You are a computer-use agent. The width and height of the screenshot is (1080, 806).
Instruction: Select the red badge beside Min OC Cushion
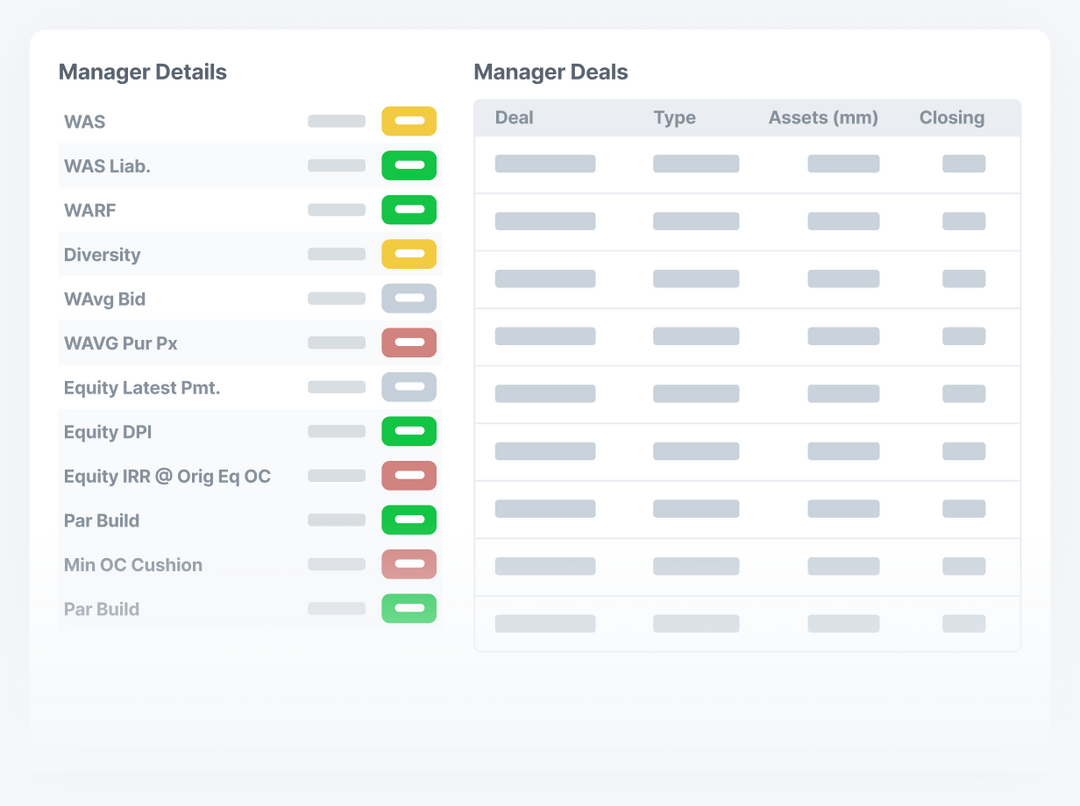409,564
